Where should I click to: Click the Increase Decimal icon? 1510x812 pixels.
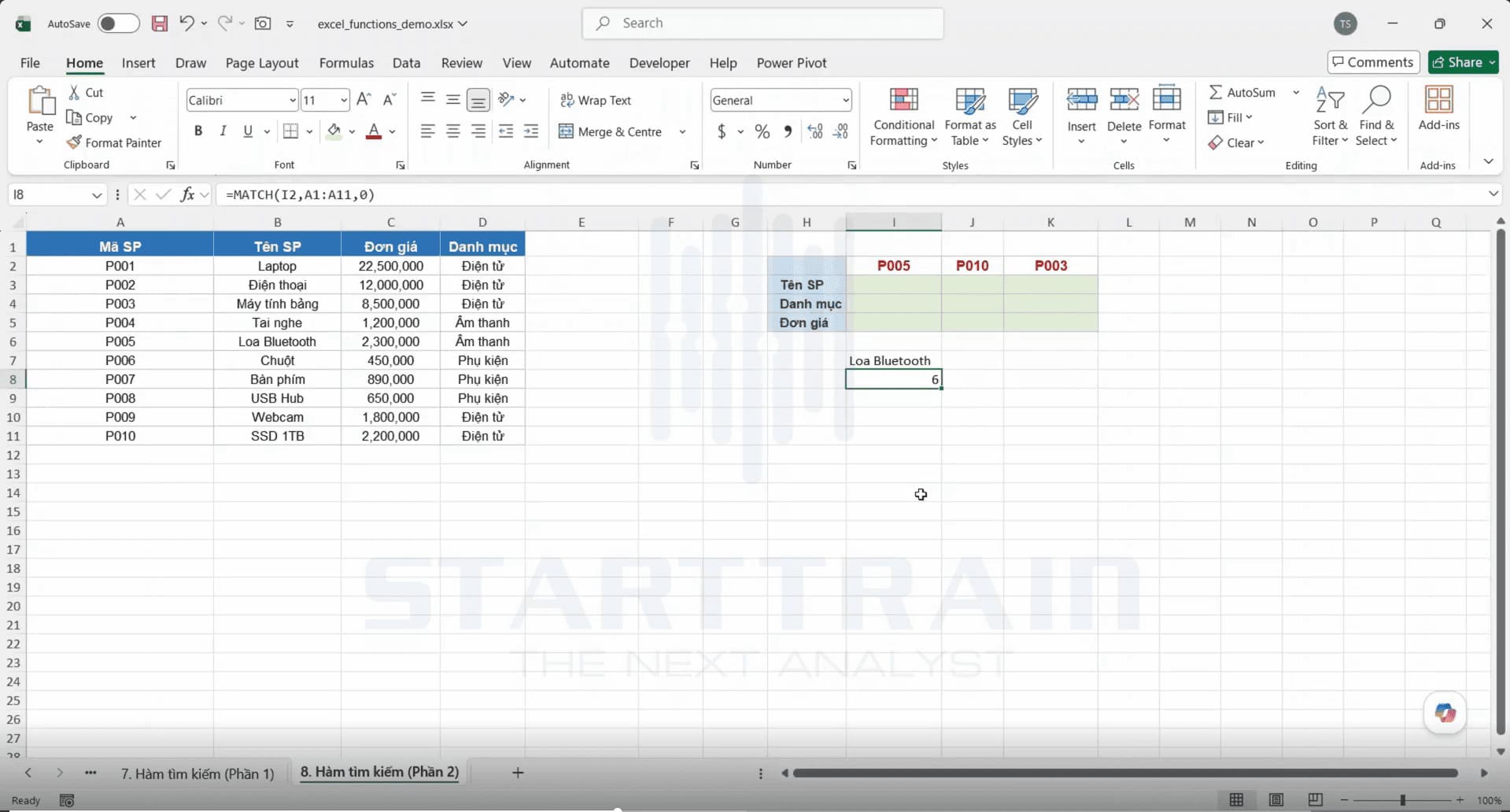point(815,131)
